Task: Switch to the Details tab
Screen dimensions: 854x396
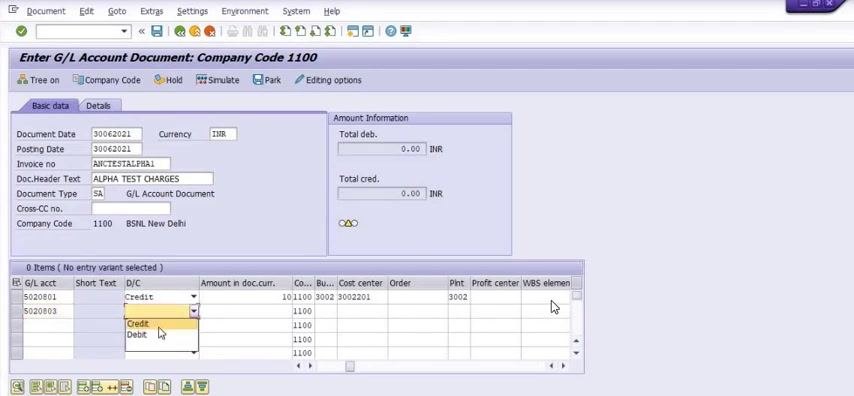Action: (99, 106)
